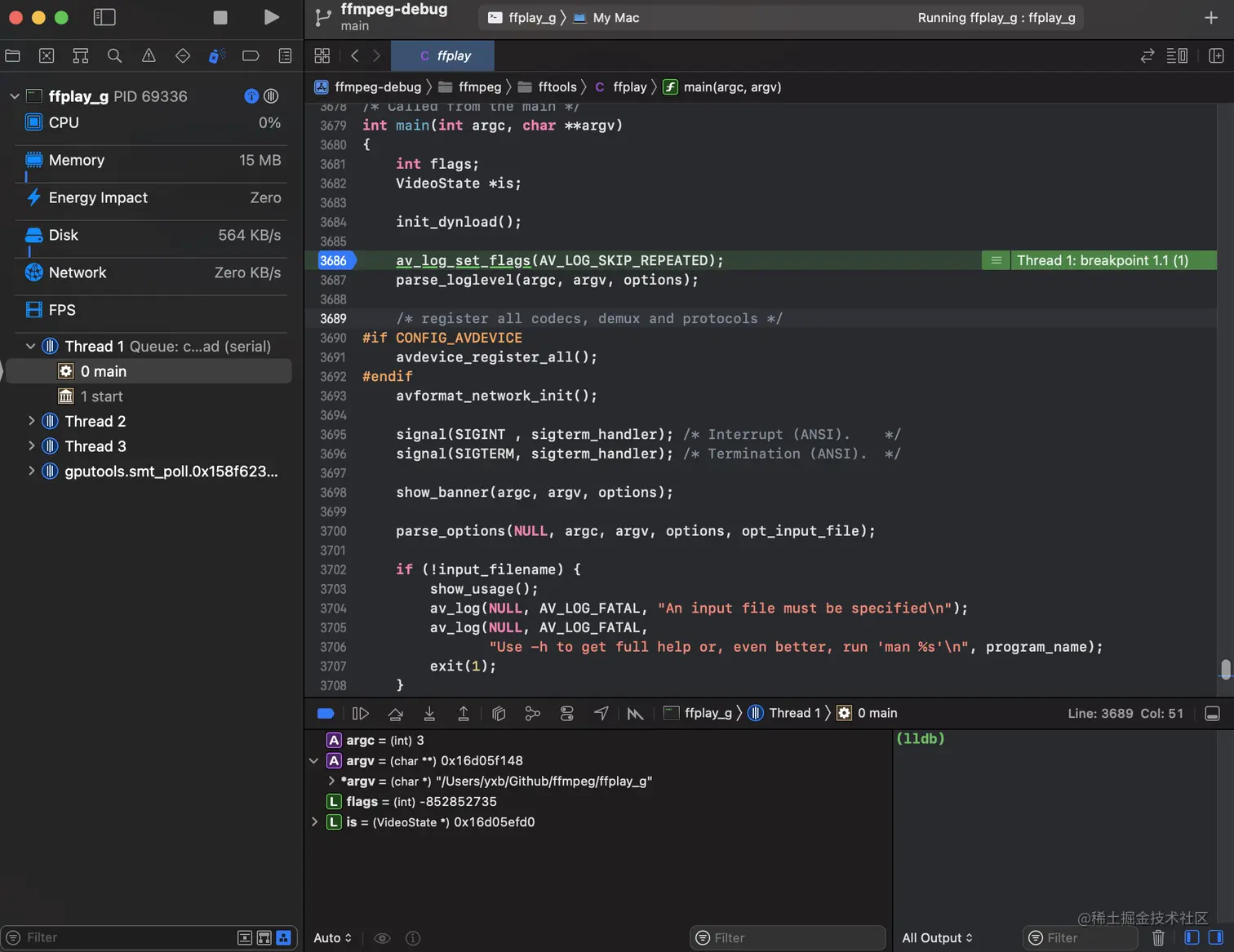
Task: Add an editor on the right
Action: tap(1216, 55)
